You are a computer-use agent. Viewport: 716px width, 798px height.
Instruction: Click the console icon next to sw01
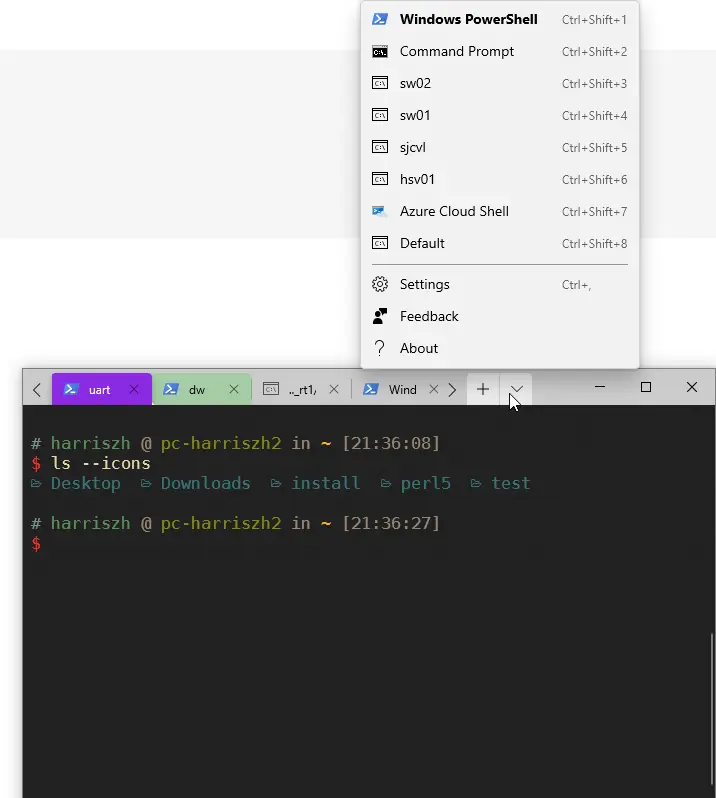380,115
